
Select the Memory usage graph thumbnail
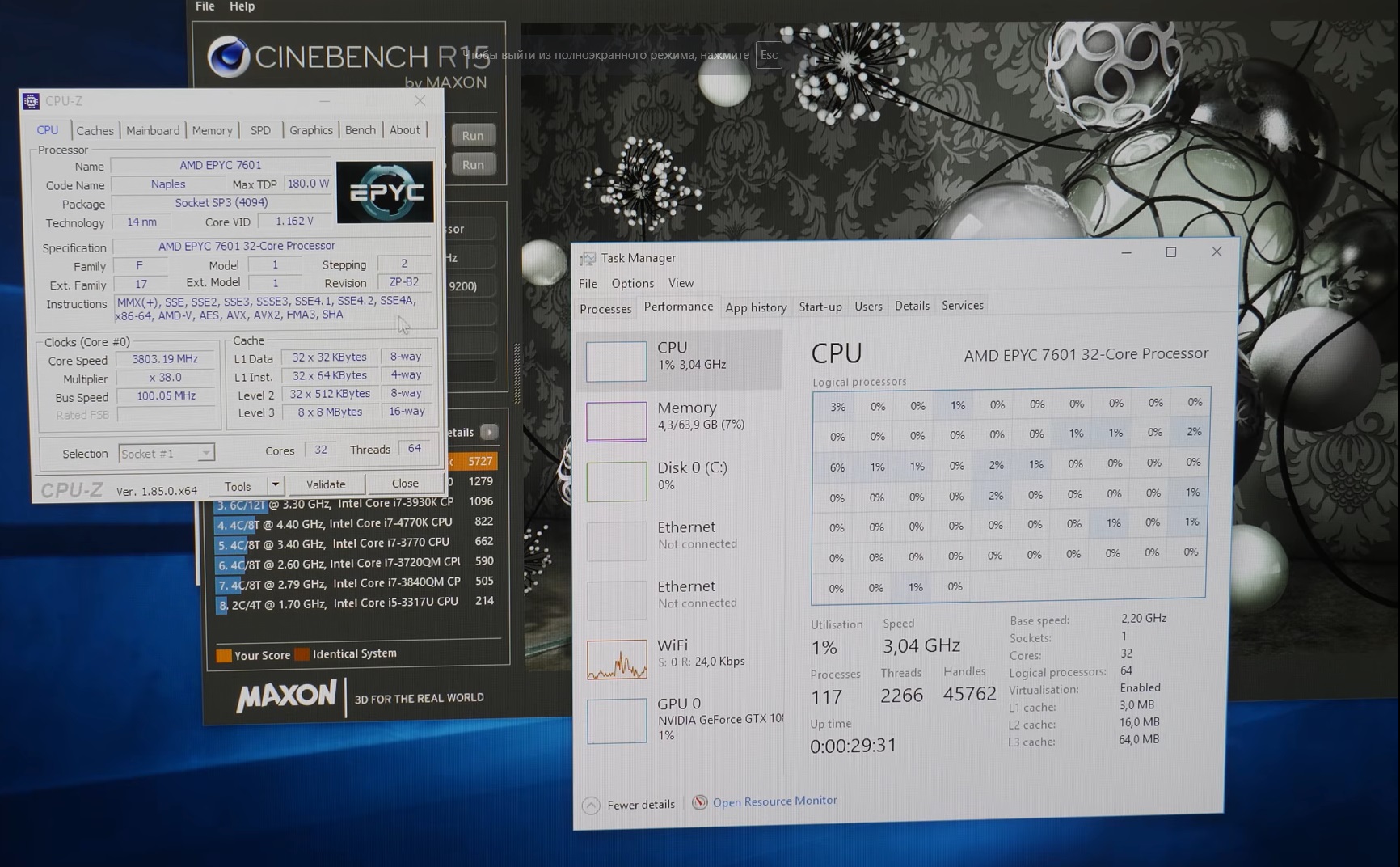(x=616, y=421)
